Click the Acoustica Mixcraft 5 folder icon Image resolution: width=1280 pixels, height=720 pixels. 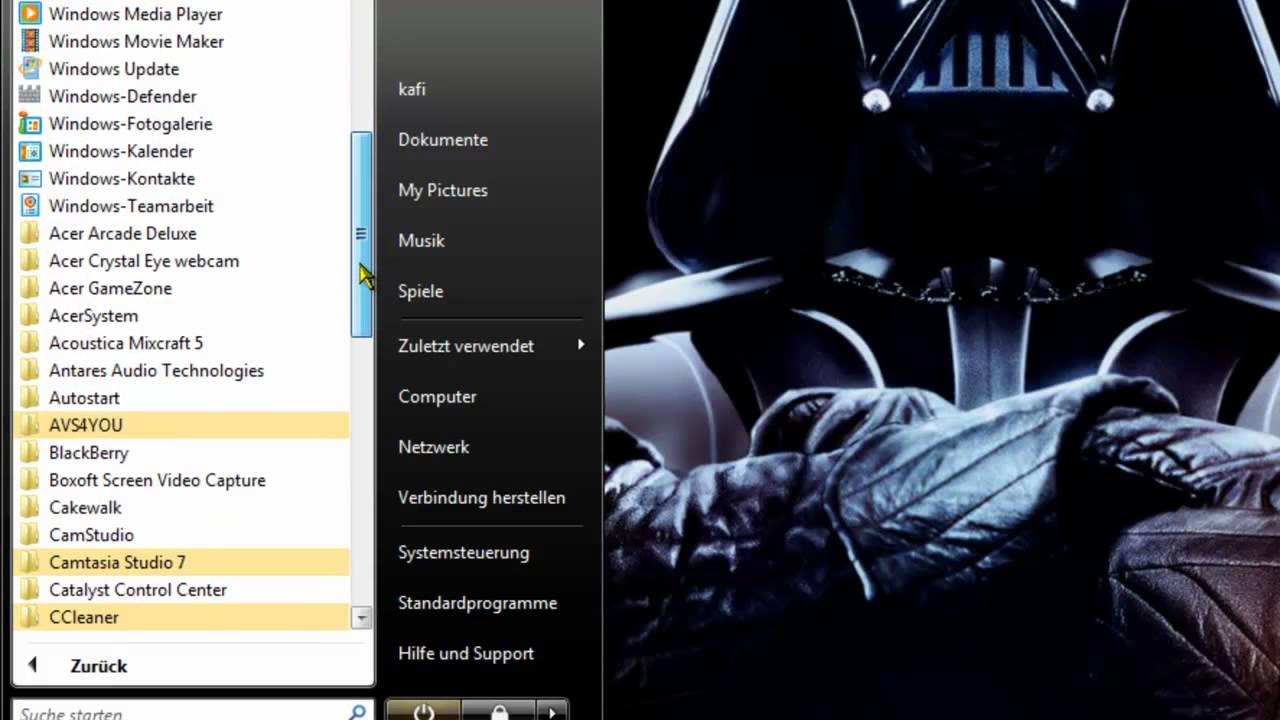[30, 343]
